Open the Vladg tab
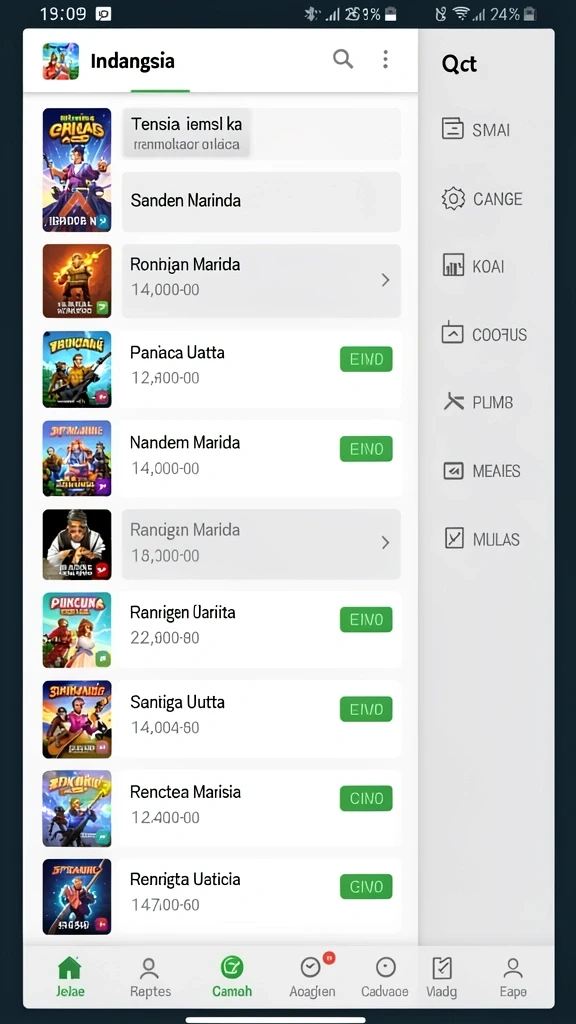This screenshot has height=1024, width=576. (x=441, y=976)
